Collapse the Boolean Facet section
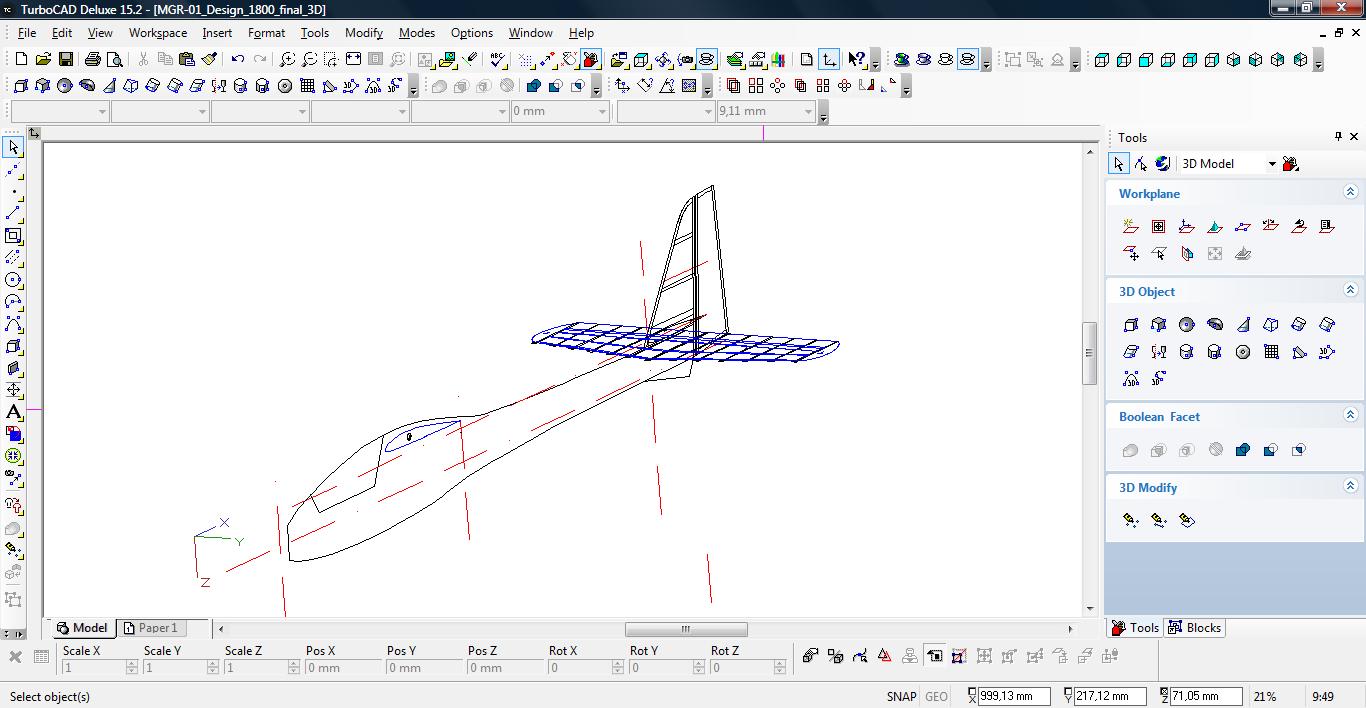 tap(1350, 416)
